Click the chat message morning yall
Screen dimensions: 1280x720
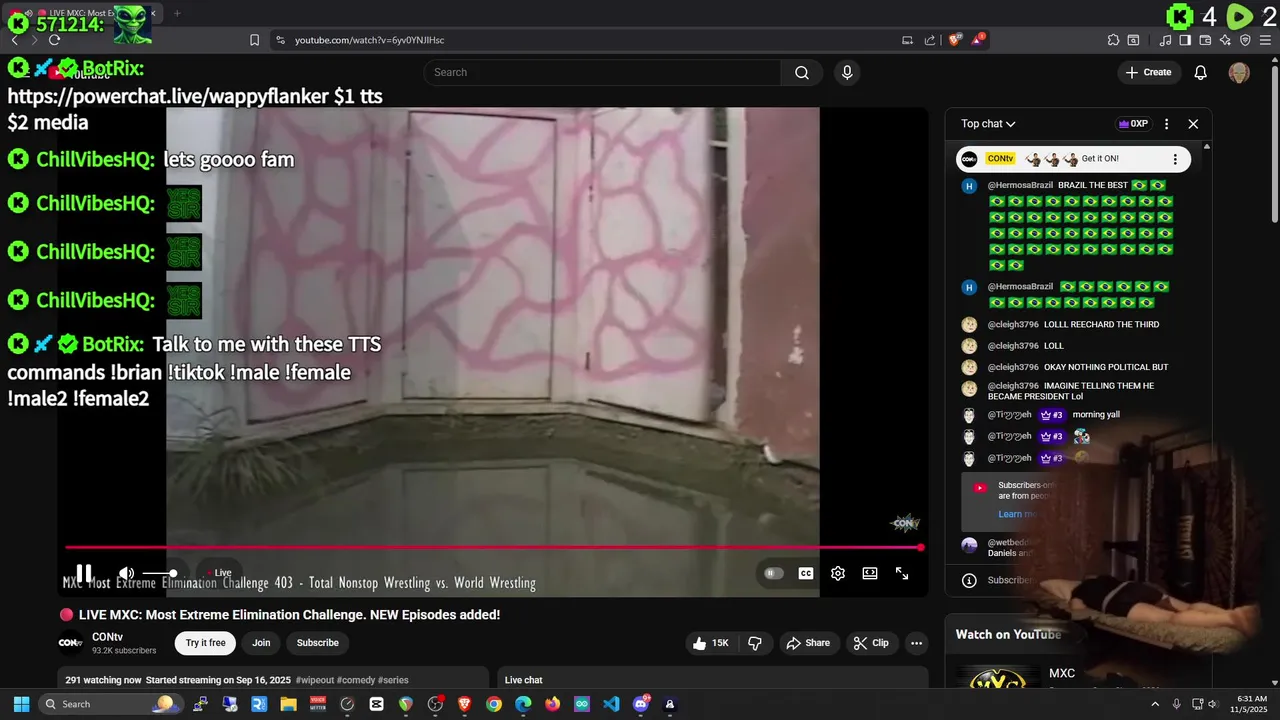click(x=1095, y=414)
